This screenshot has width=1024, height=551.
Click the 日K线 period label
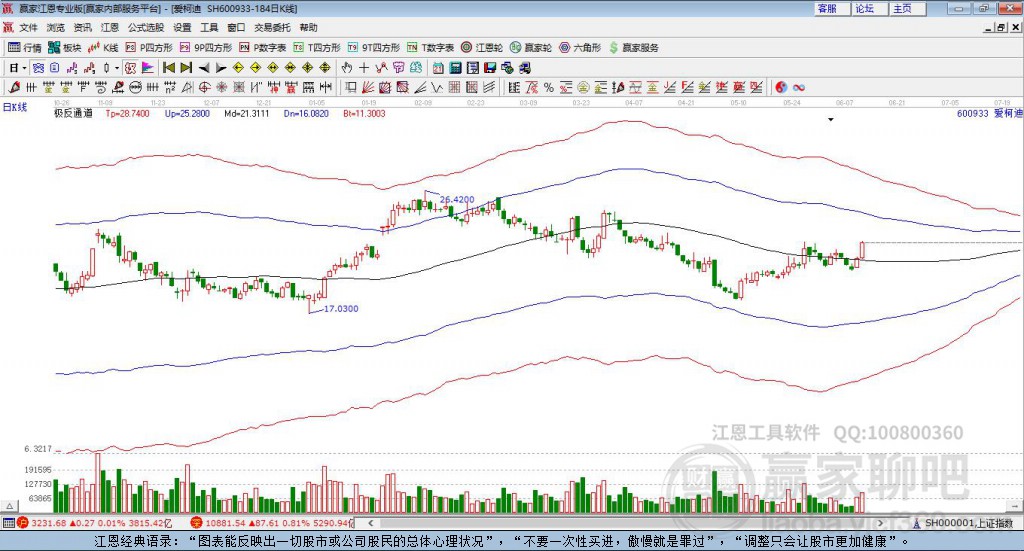tap(15, 107)
